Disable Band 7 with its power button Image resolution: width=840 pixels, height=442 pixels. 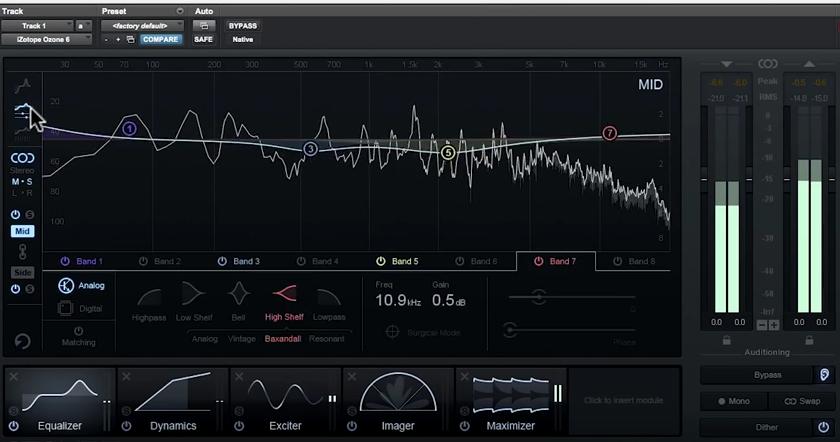pos(538,262)
